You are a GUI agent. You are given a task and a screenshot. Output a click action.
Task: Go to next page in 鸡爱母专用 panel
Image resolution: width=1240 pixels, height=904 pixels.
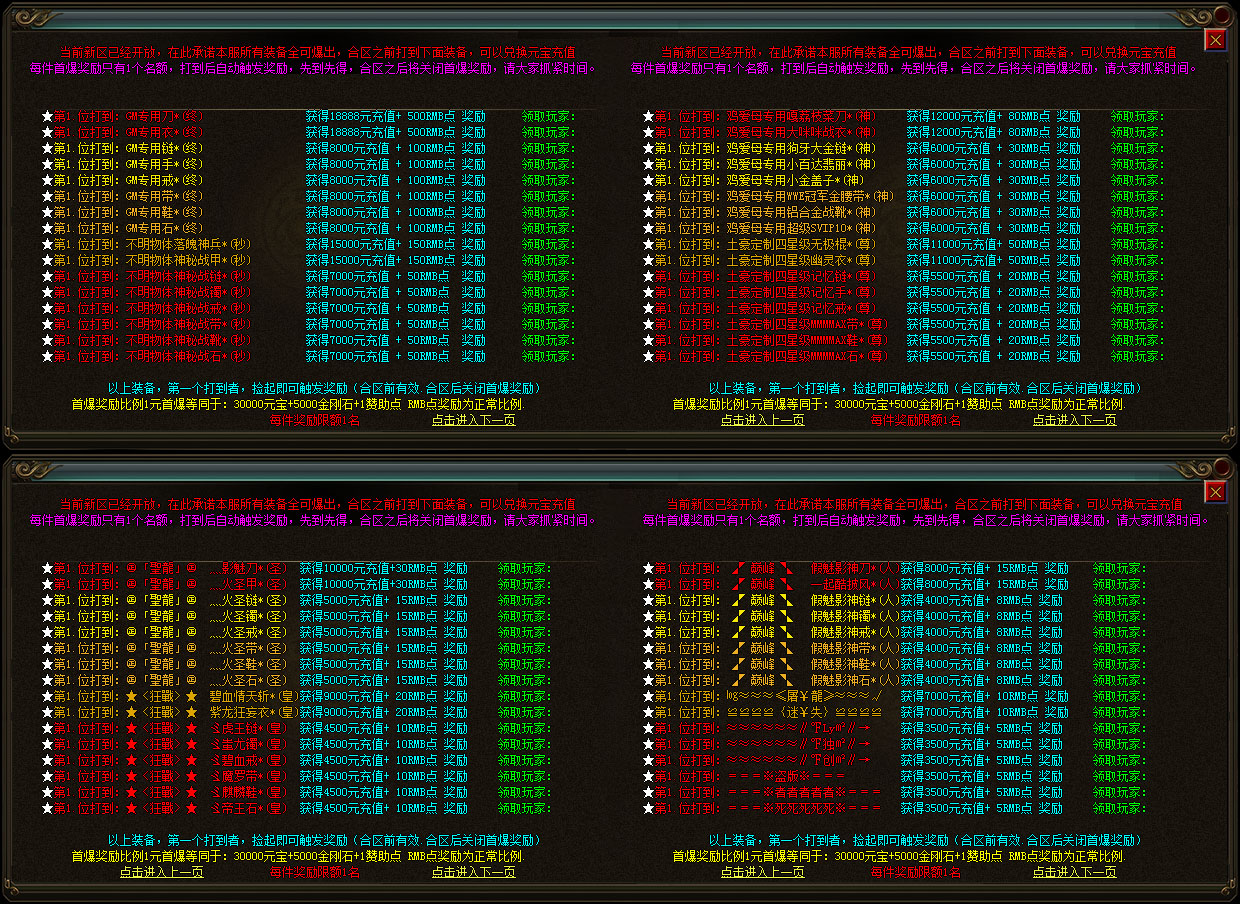point(1074,421)
